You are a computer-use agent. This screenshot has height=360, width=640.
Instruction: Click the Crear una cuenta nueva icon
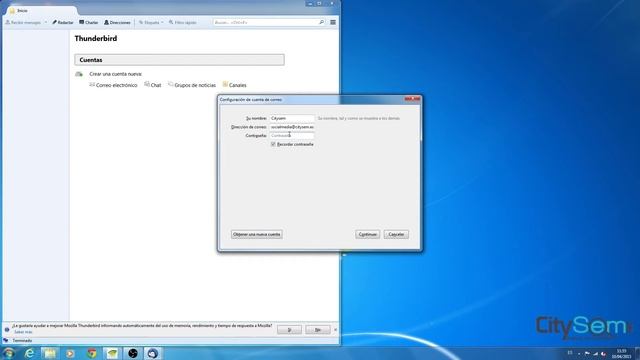click(79, 74)
